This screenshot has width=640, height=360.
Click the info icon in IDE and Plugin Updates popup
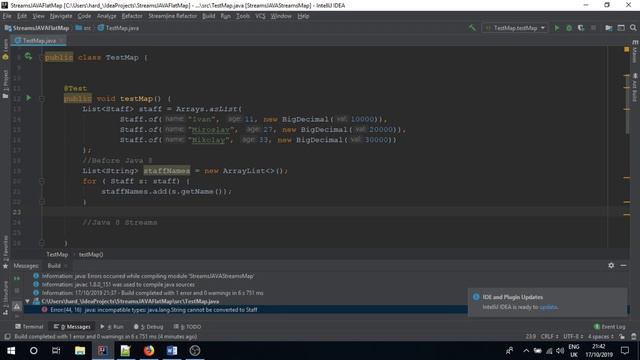[x=476, y=297]
